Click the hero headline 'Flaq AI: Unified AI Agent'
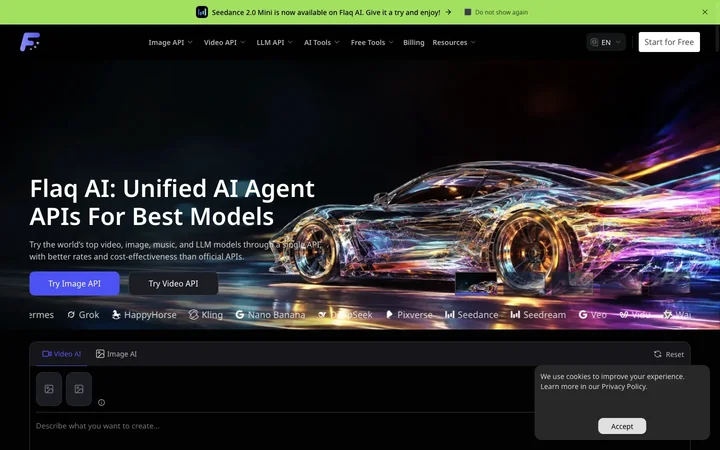This screenshot has height=450, width=720. tap(172, 188)
